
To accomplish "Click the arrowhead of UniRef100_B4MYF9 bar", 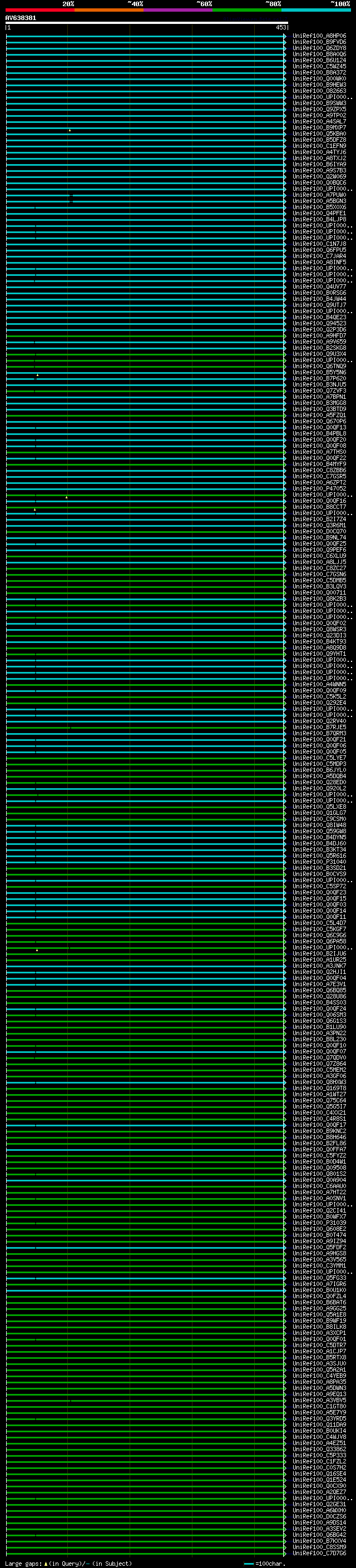I will (x=284, y=464).
